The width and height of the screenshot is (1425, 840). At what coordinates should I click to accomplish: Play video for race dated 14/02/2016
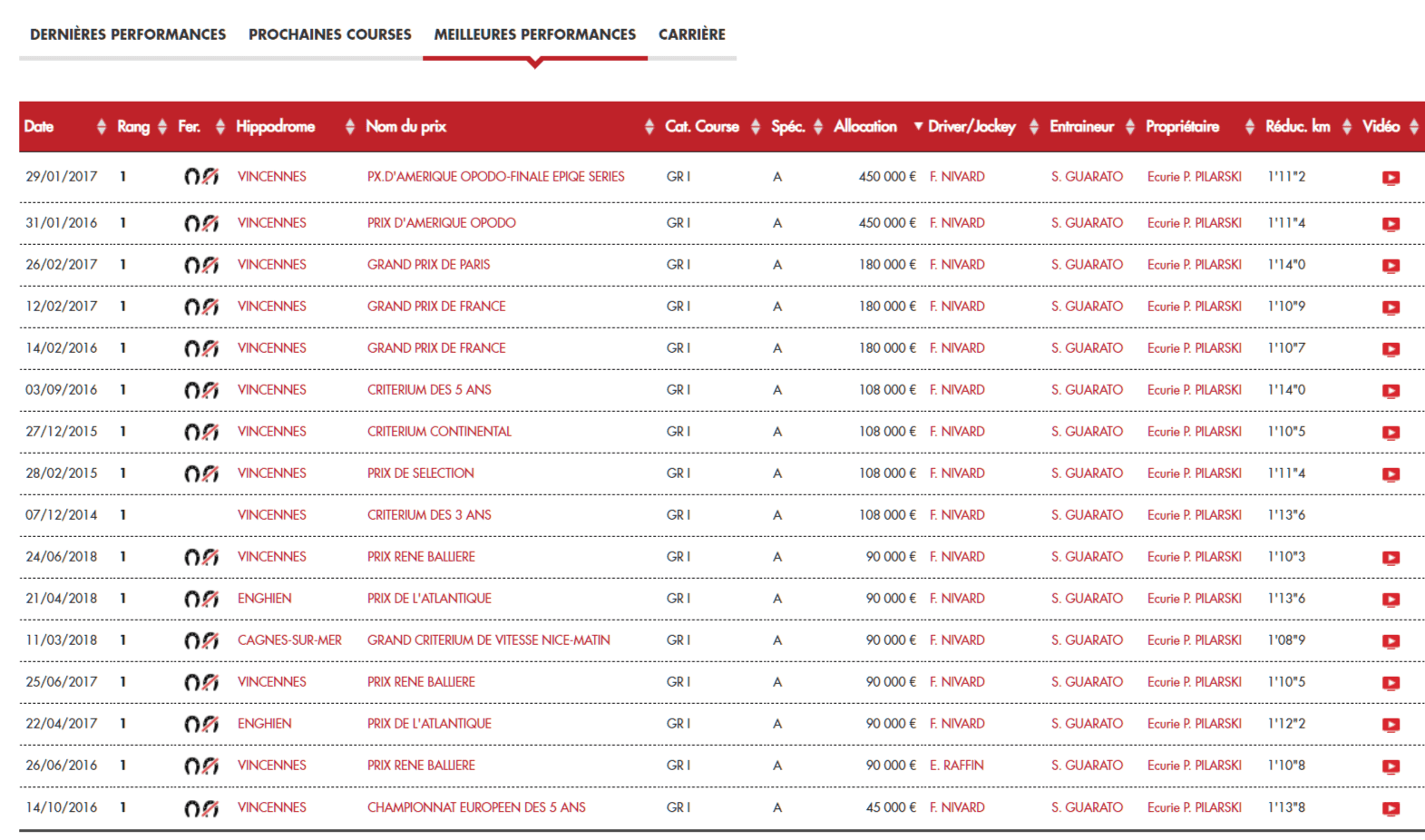click(x=1391, y=349)
